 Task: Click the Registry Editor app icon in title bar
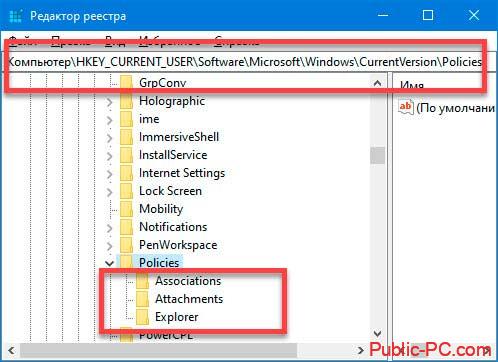coord(15,16)
